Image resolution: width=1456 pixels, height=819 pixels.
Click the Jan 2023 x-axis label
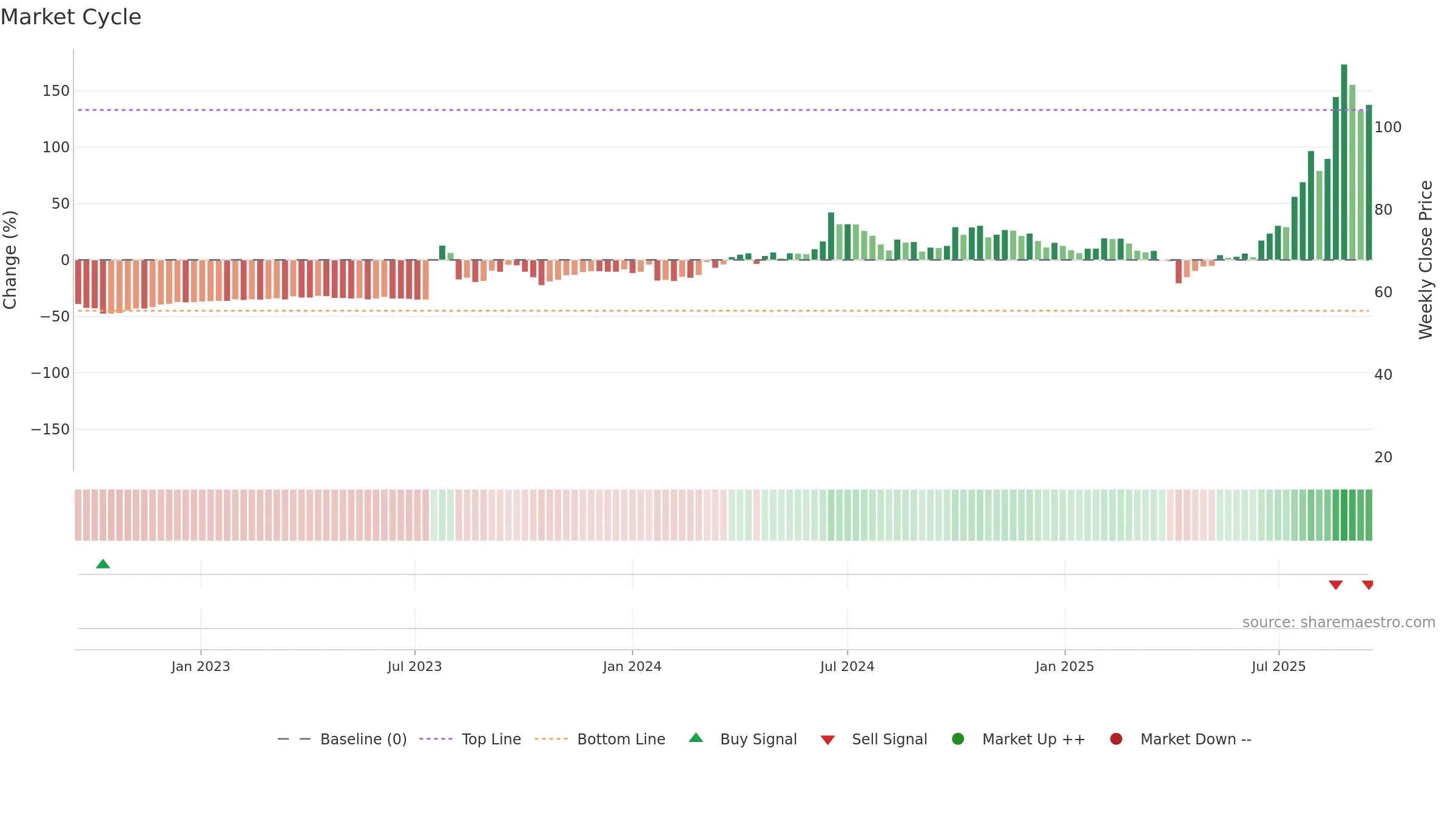[201, 667]
